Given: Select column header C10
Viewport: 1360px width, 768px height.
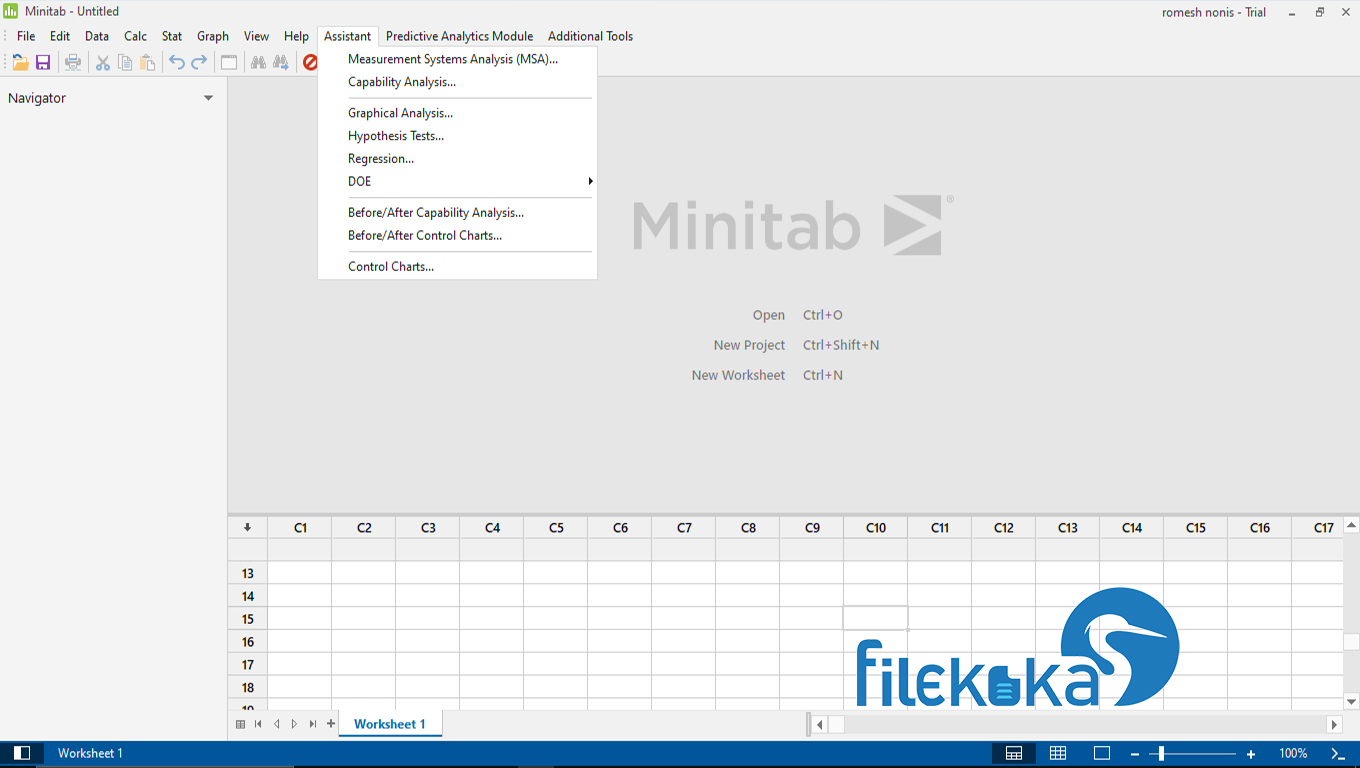Looking at the screenshot, I should [x=876, y=528].
